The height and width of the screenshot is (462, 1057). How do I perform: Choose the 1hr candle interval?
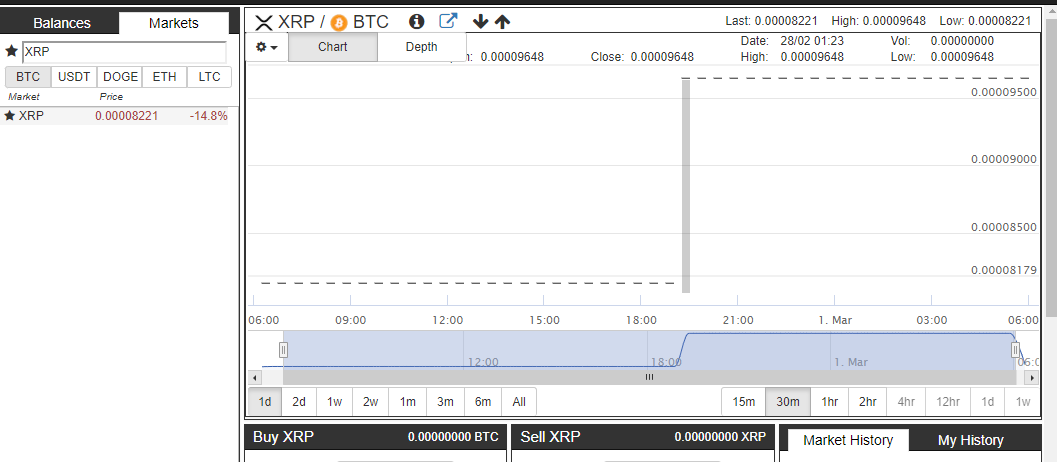coord(829,402)
